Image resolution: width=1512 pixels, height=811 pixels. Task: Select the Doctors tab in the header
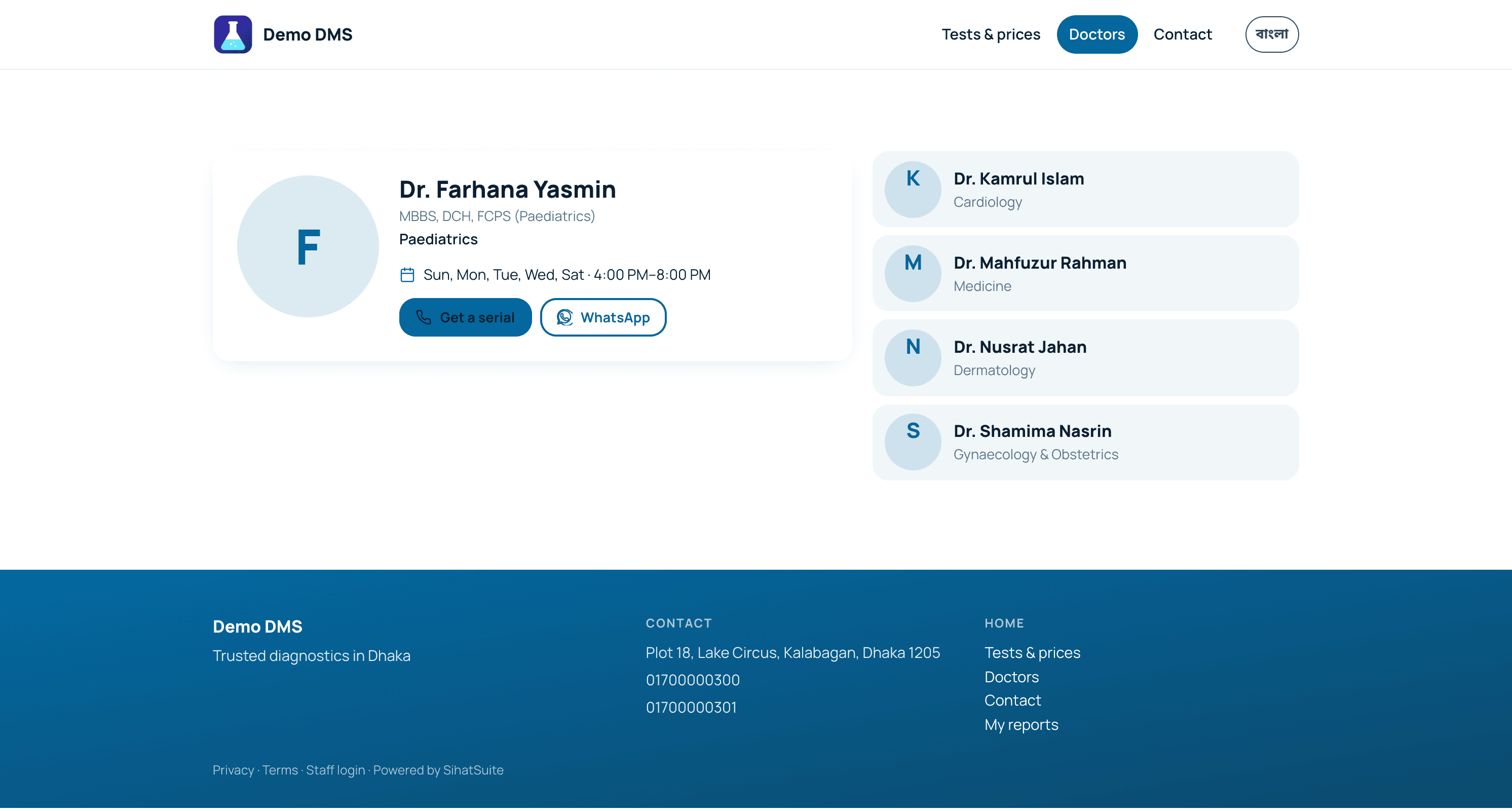click(x=1097, y=34)
